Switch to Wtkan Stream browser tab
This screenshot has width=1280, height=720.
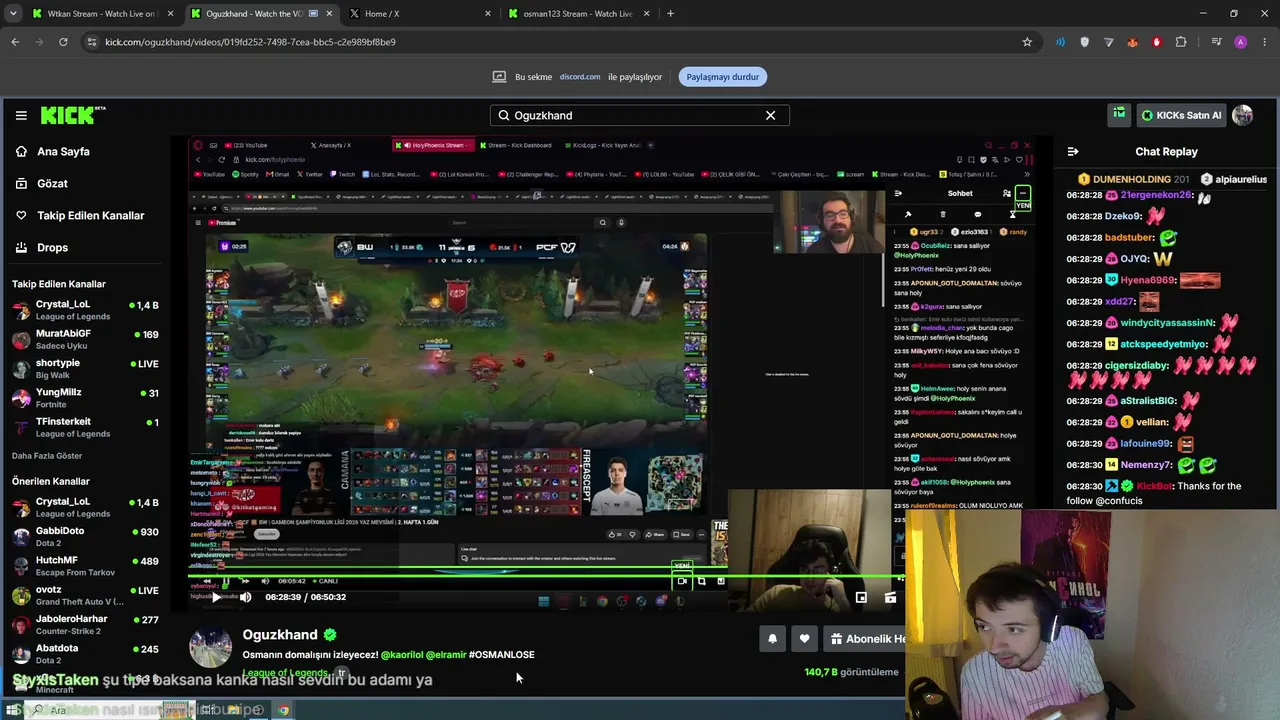101,14
